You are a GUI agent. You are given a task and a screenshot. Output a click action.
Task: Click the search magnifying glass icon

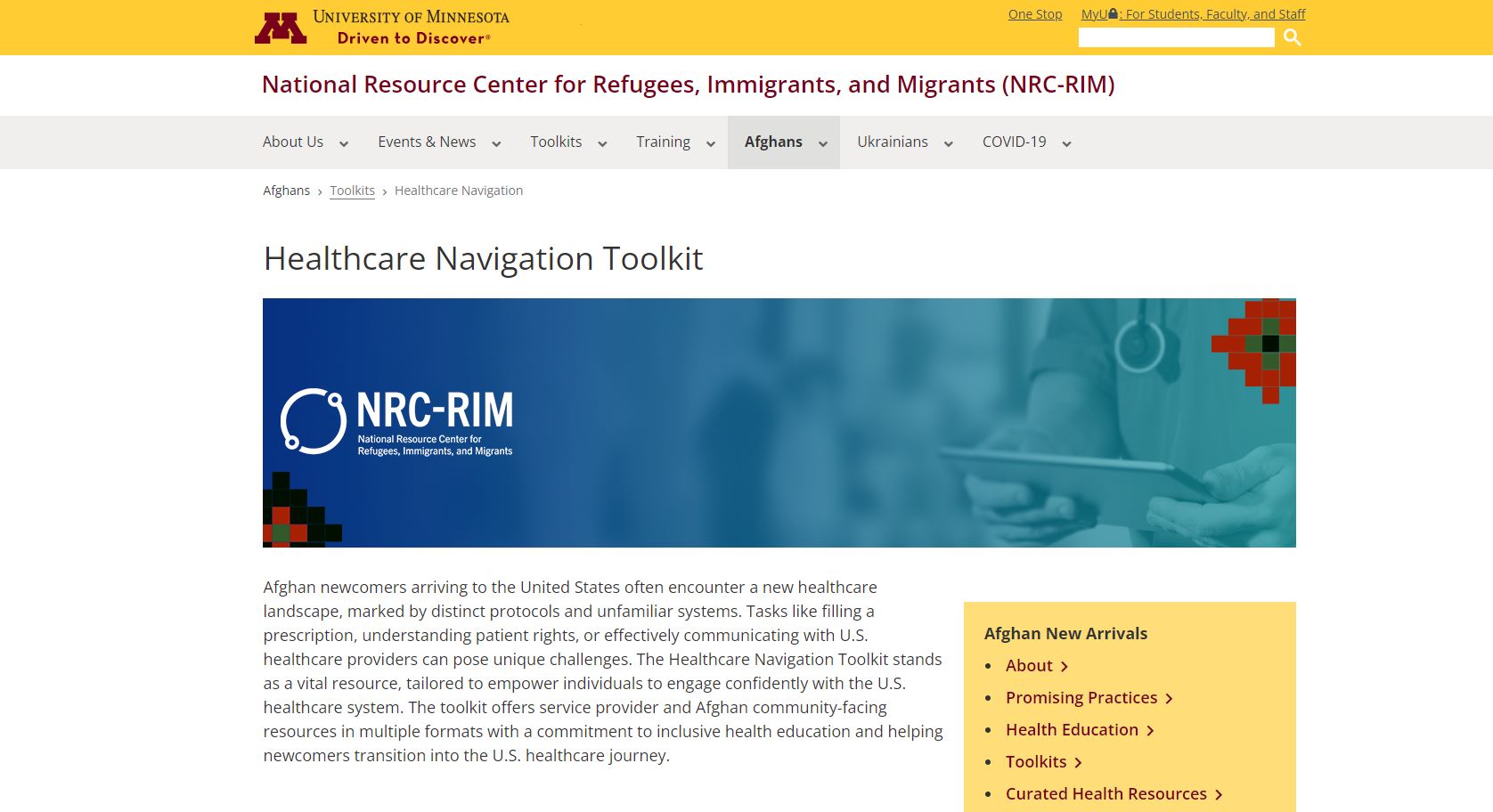pos(1292,37)
